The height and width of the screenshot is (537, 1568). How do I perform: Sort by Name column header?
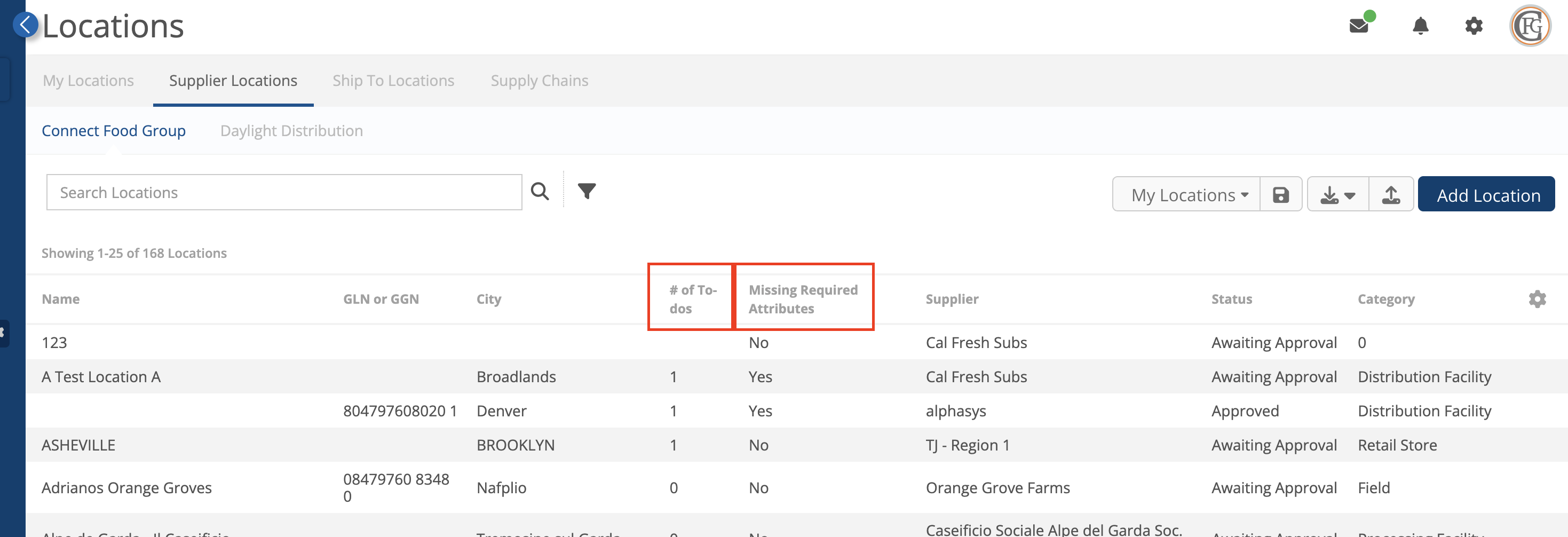click(x=61, y=299)
